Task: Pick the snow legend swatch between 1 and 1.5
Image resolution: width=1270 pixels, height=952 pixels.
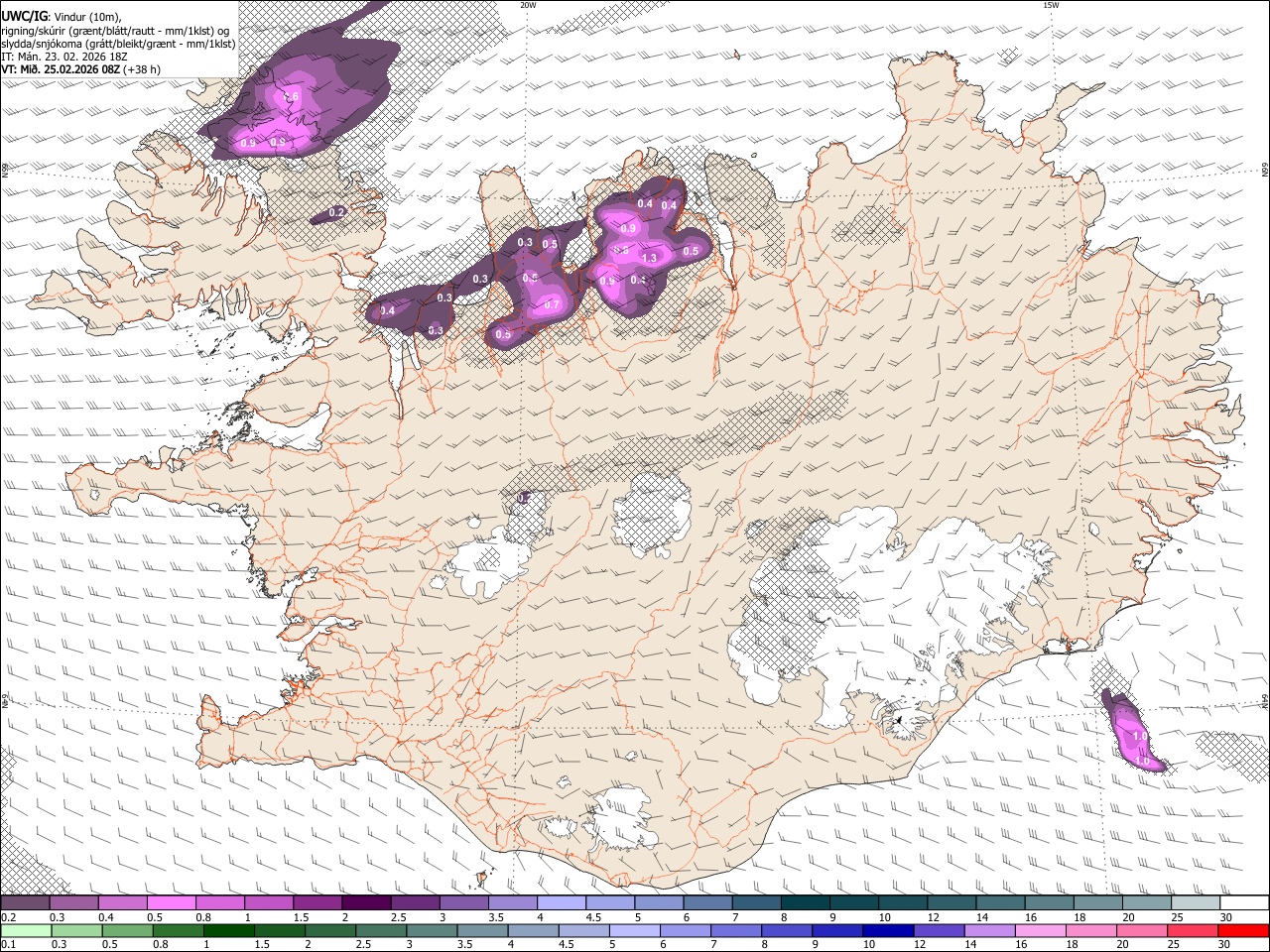Action: tap(268, 902)
